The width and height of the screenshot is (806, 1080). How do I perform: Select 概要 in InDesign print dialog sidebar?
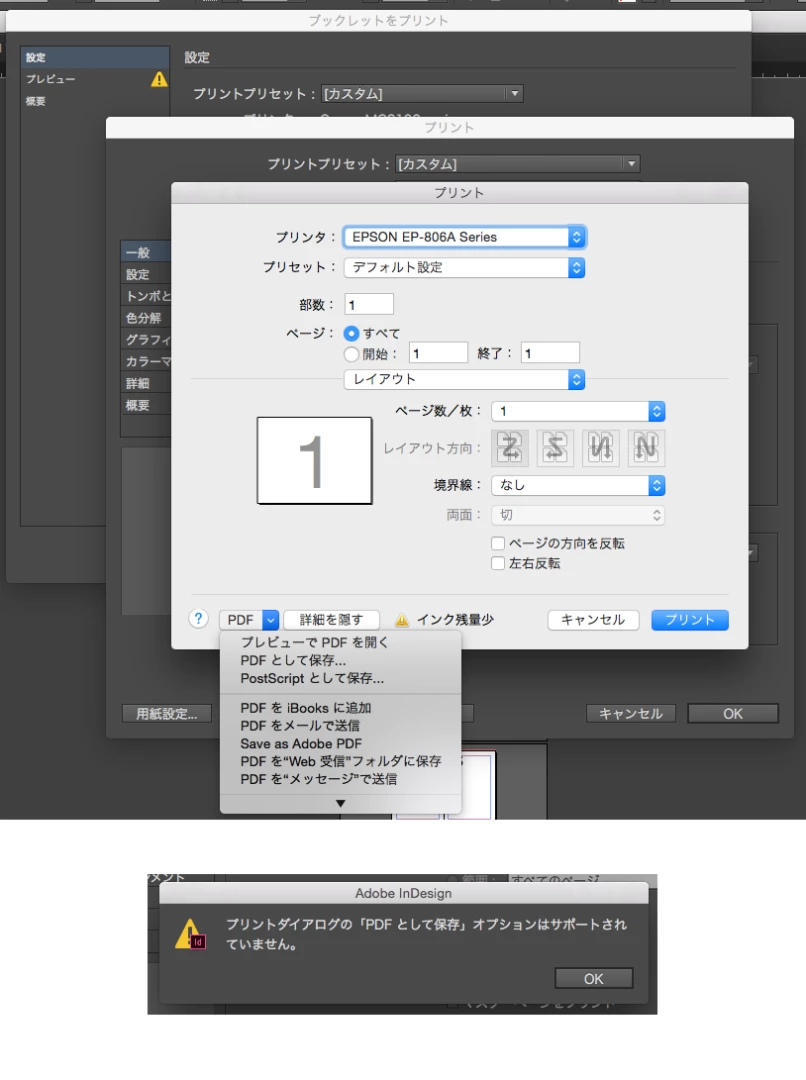tap(146, 405)
